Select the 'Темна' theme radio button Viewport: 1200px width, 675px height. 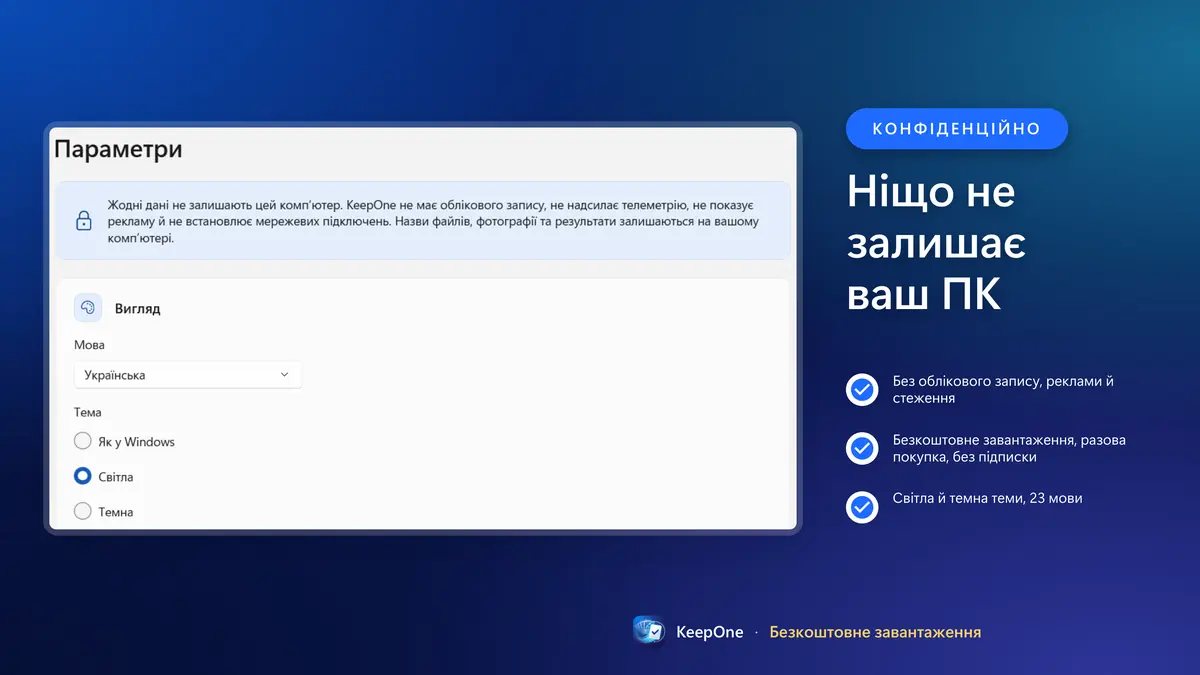point(83,511)
